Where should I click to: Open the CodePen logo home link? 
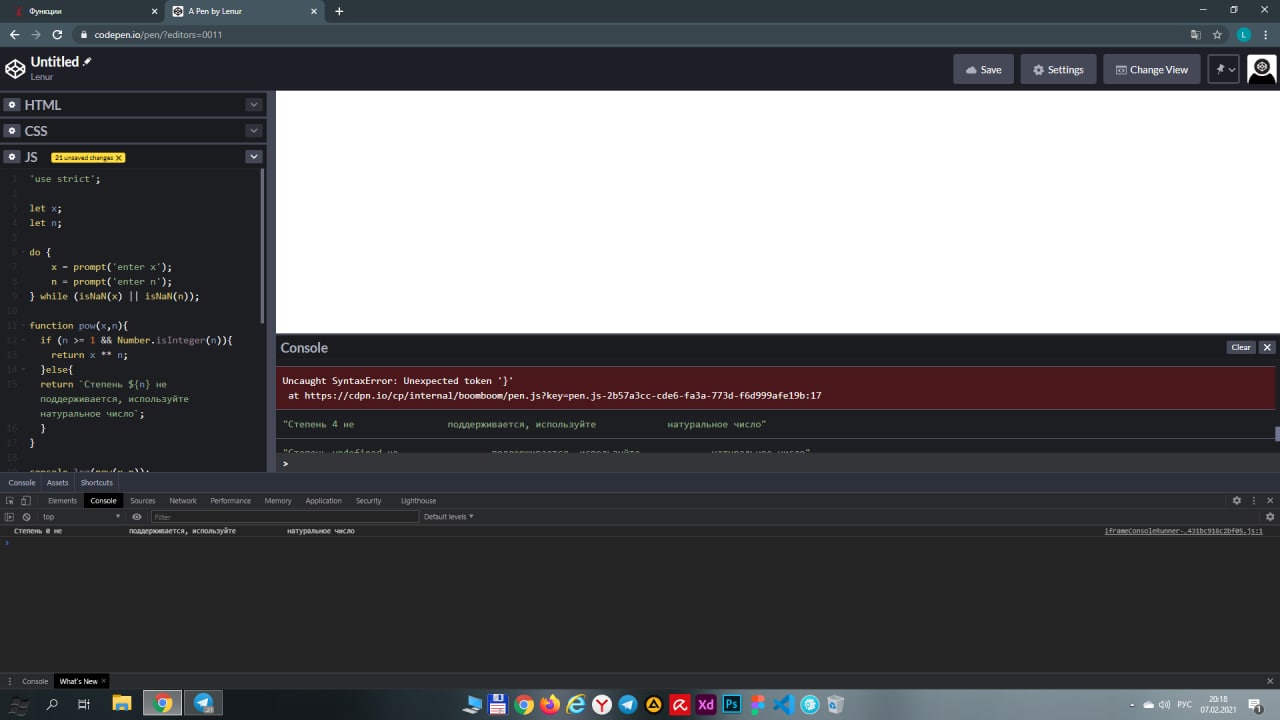[x=15, y=68]
